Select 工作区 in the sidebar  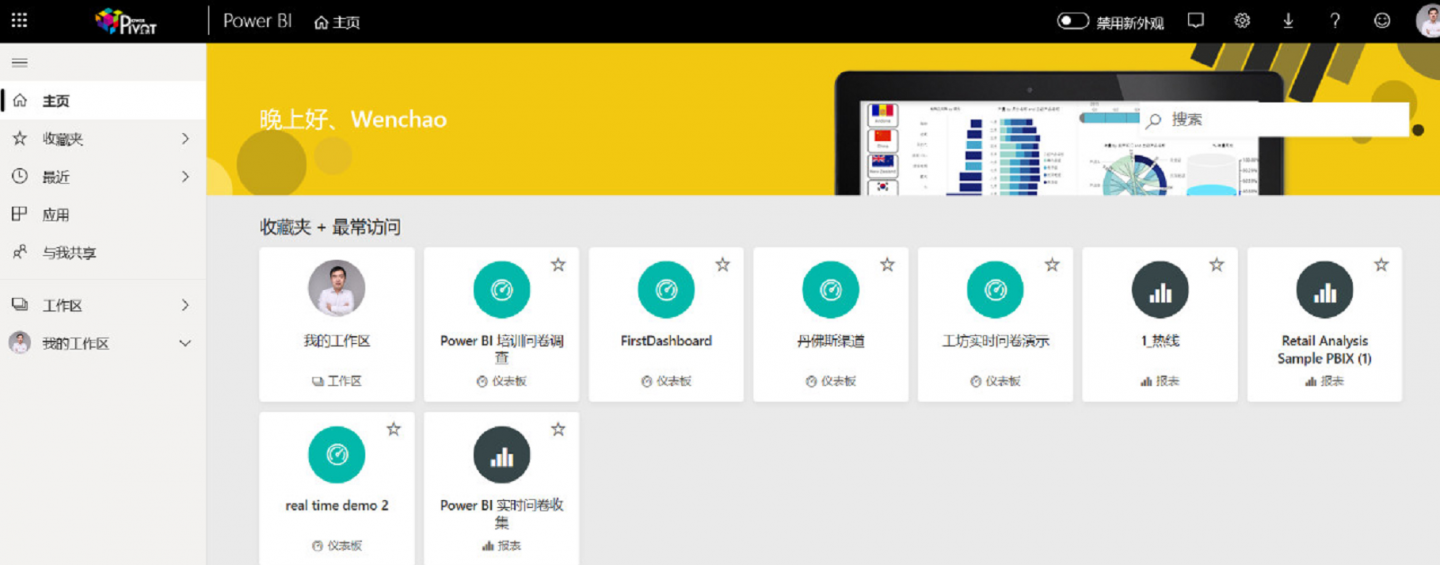(x=103, y=305)
